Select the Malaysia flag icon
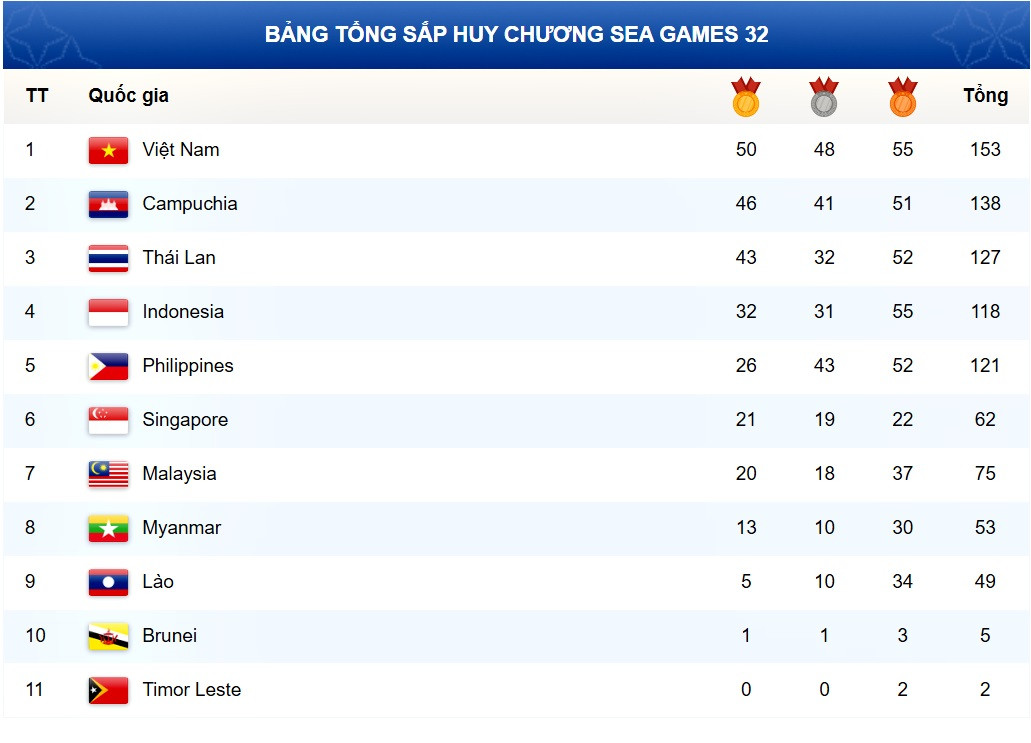This screenshot has width=1031, height=743. click(x=108, y=474)
